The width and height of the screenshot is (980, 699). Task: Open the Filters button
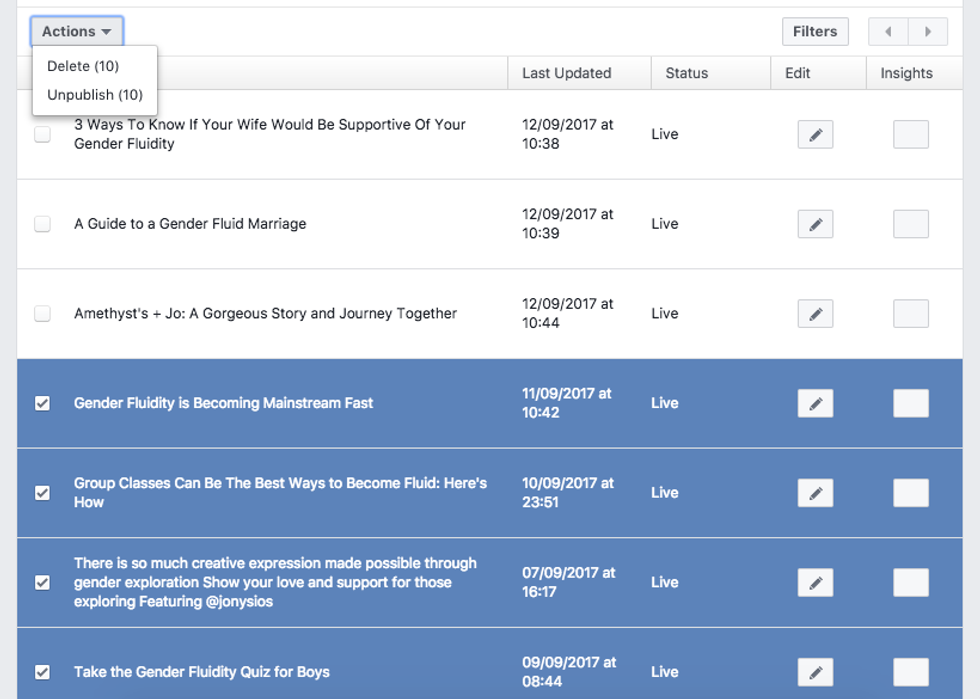click(815, 32)
